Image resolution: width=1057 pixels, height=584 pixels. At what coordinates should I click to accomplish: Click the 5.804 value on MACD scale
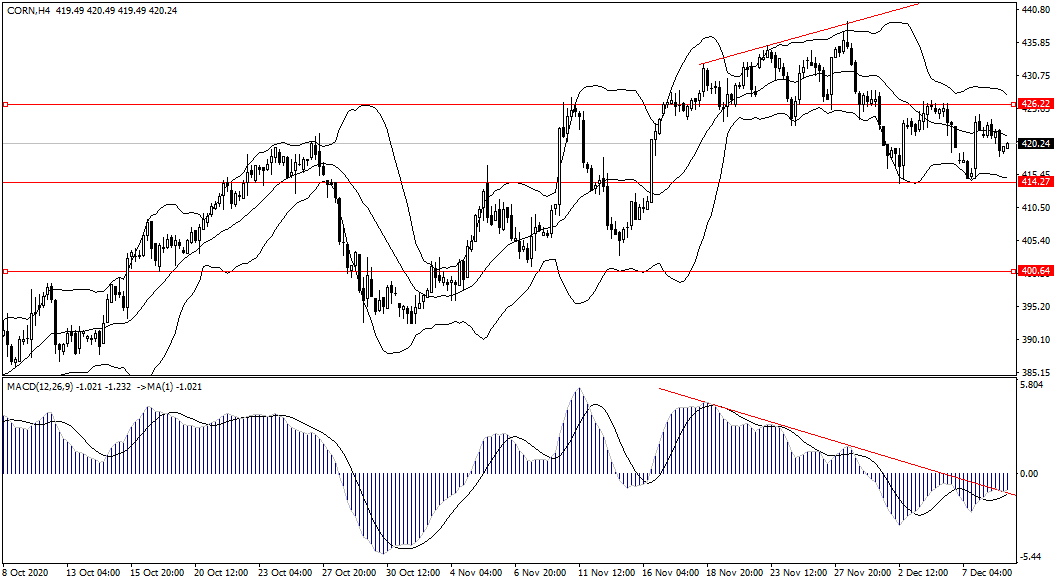(1032, 385)
